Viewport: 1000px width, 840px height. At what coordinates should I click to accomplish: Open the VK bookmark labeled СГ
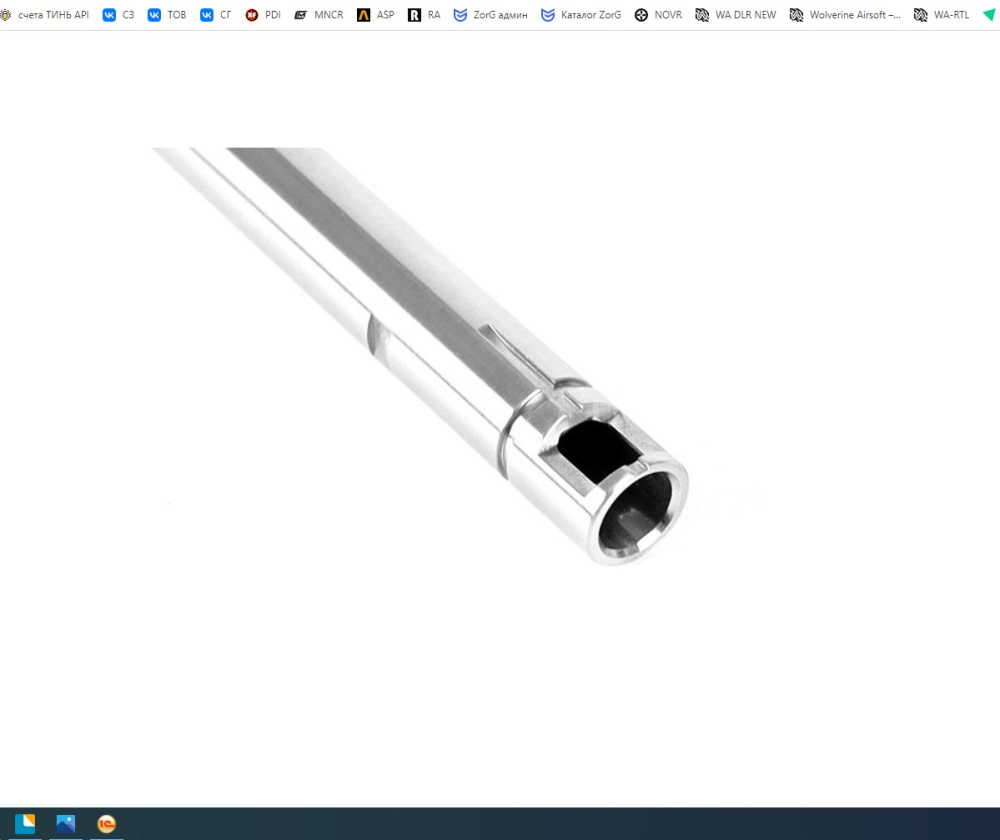216,15
